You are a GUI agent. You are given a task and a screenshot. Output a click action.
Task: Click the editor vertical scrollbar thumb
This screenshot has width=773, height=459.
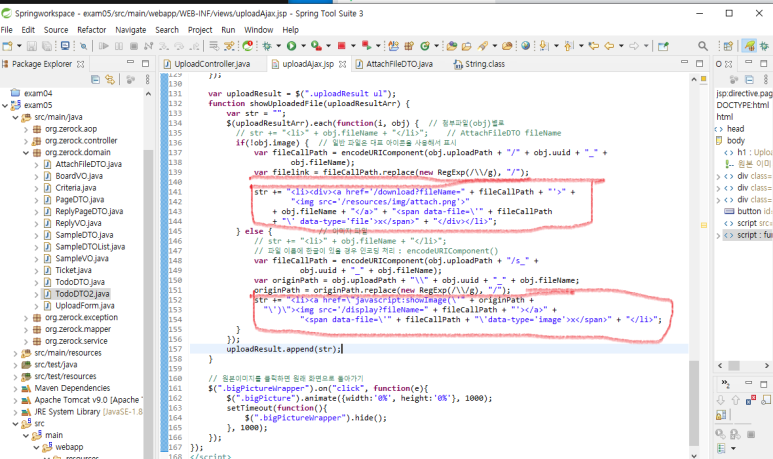pos(694,403)
